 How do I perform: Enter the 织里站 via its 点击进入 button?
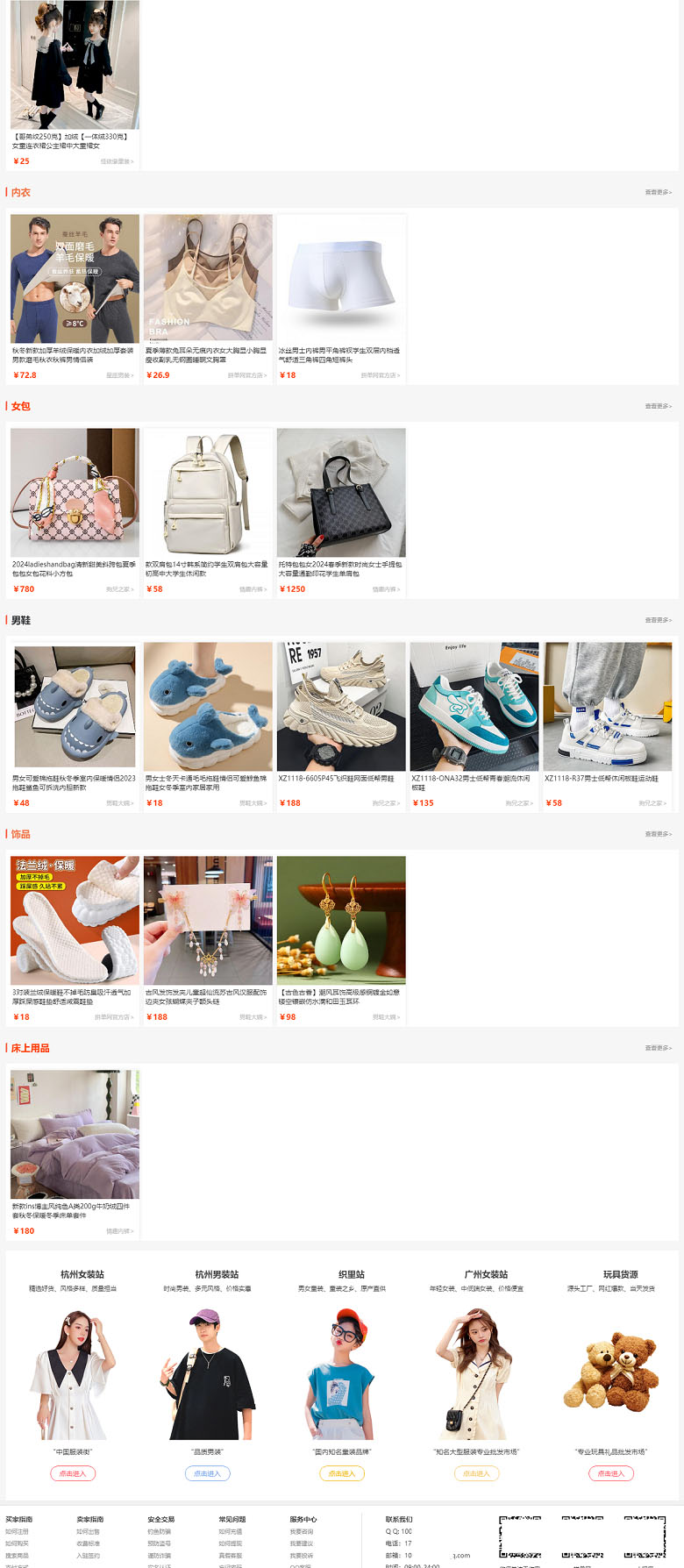[x=342, y=1473]
